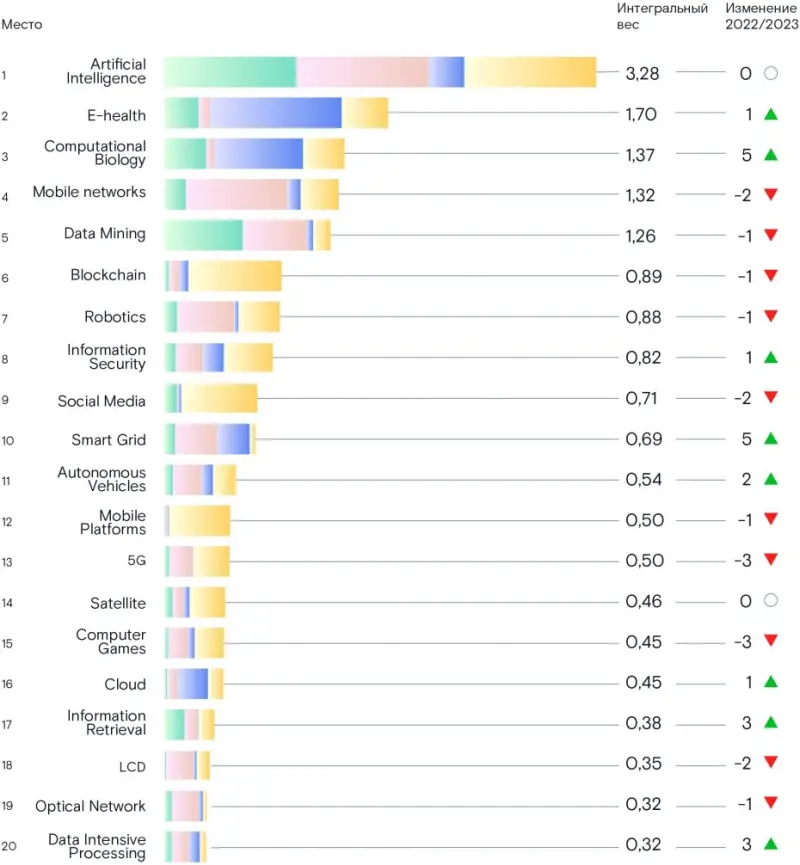Click red down arrow for Mobile networks

[x=771, y=194]
